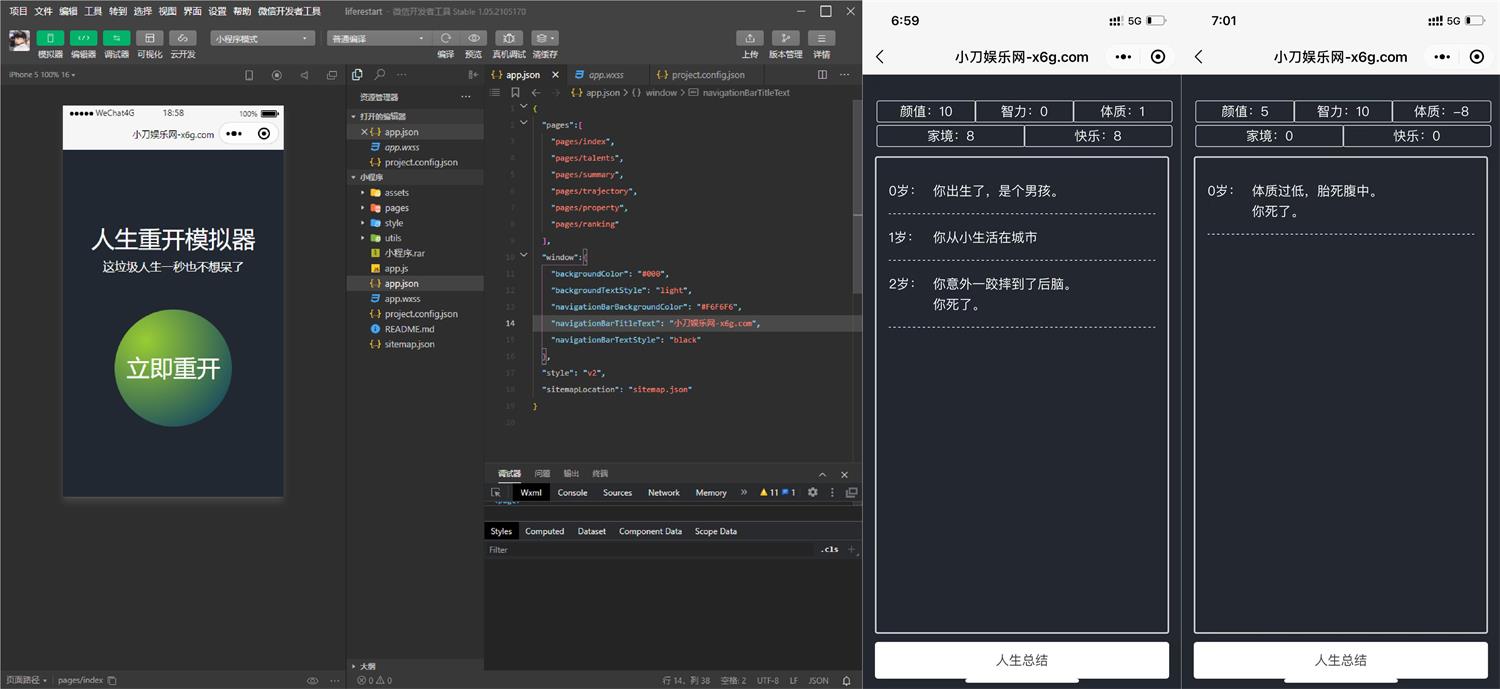Toggle the 模拟器 simulator panel
Viewport: 1500px width, 689px height.
50,37
